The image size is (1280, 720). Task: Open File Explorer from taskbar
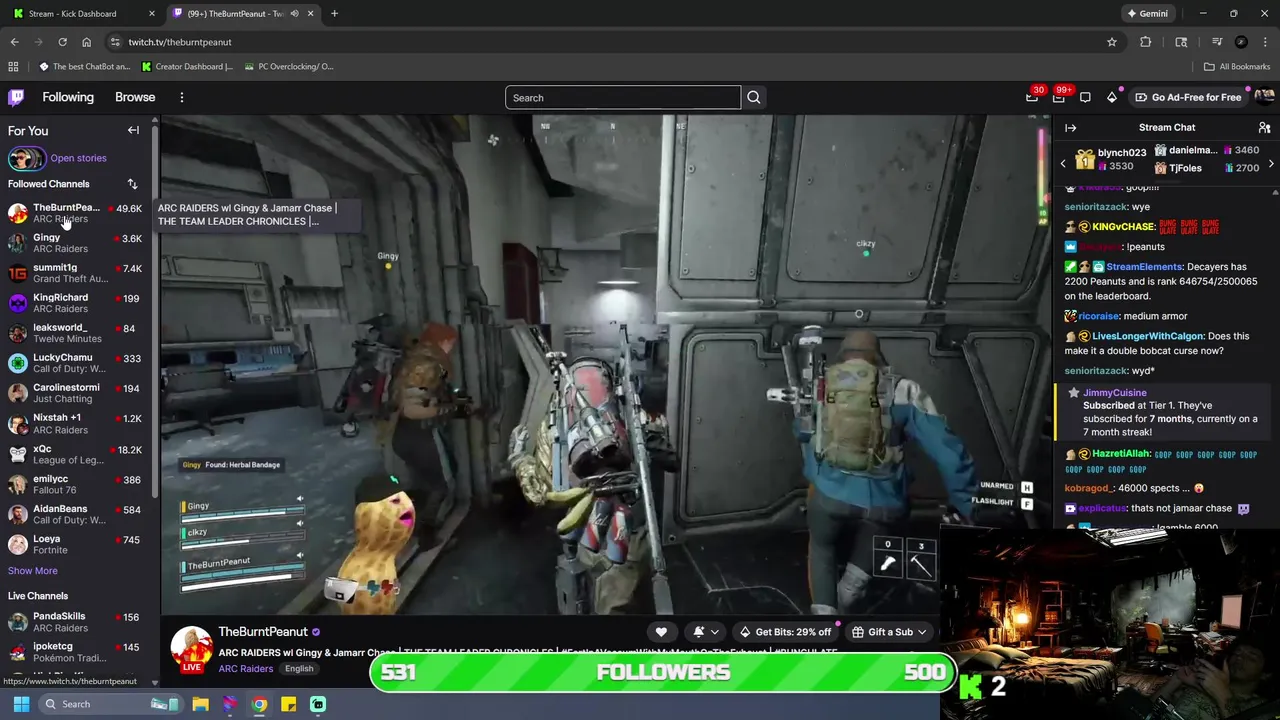[200, 704]
